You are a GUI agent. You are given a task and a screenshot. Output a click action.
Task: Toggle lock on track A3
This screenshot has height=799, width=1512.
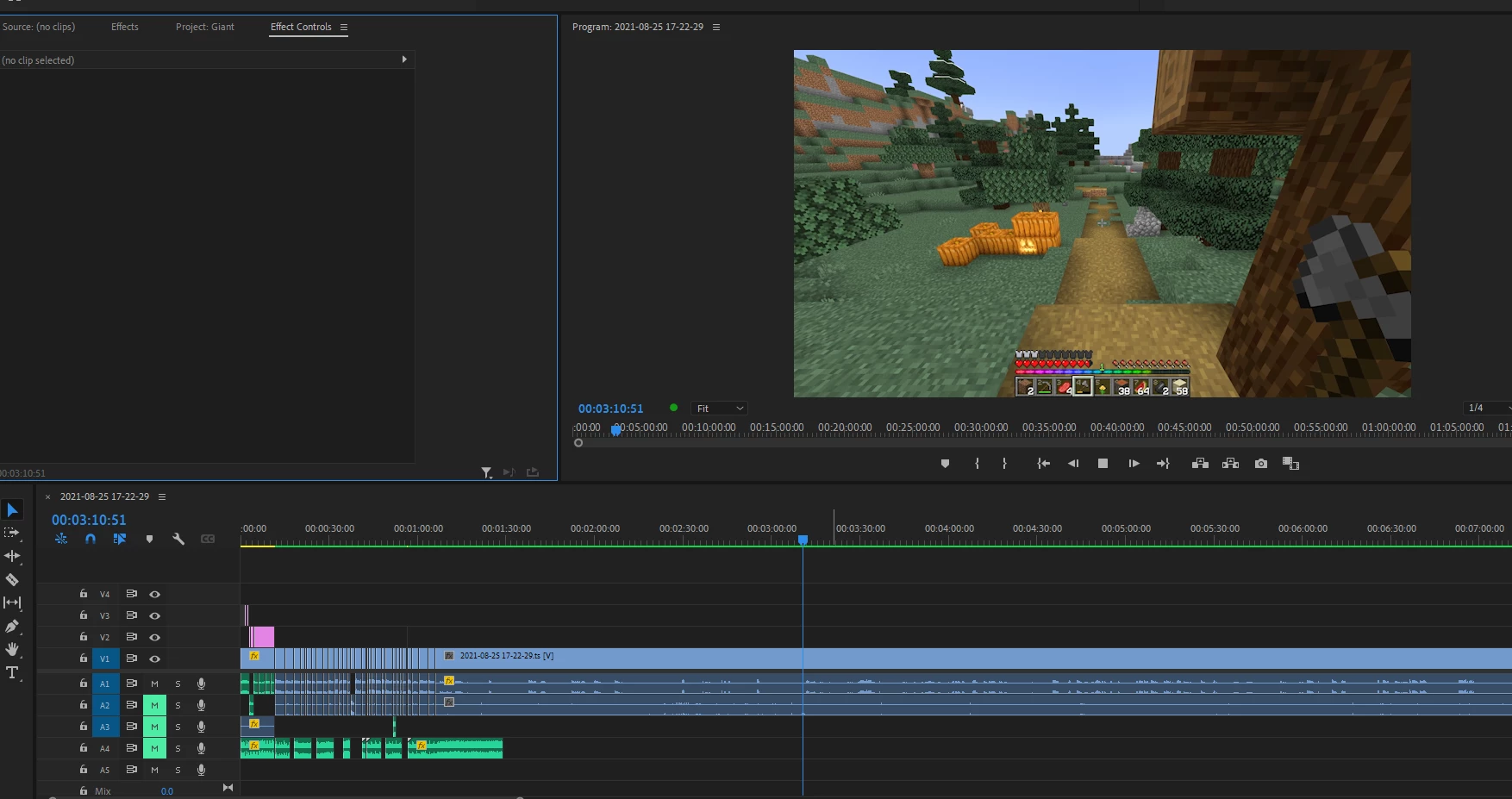point(84,727)
